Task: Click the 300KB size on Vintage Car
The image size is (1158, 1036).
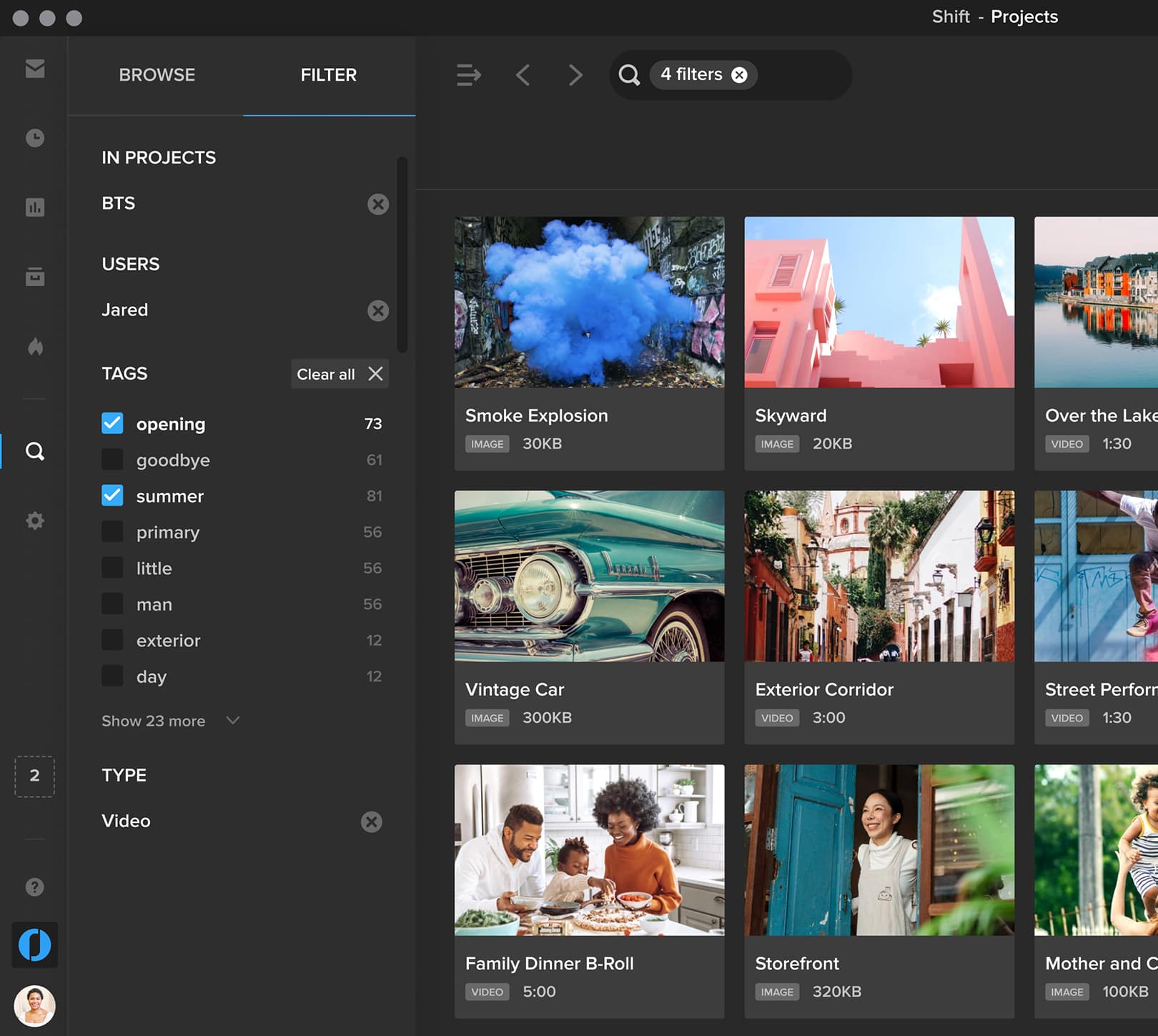Action: (x=547, y=718)
